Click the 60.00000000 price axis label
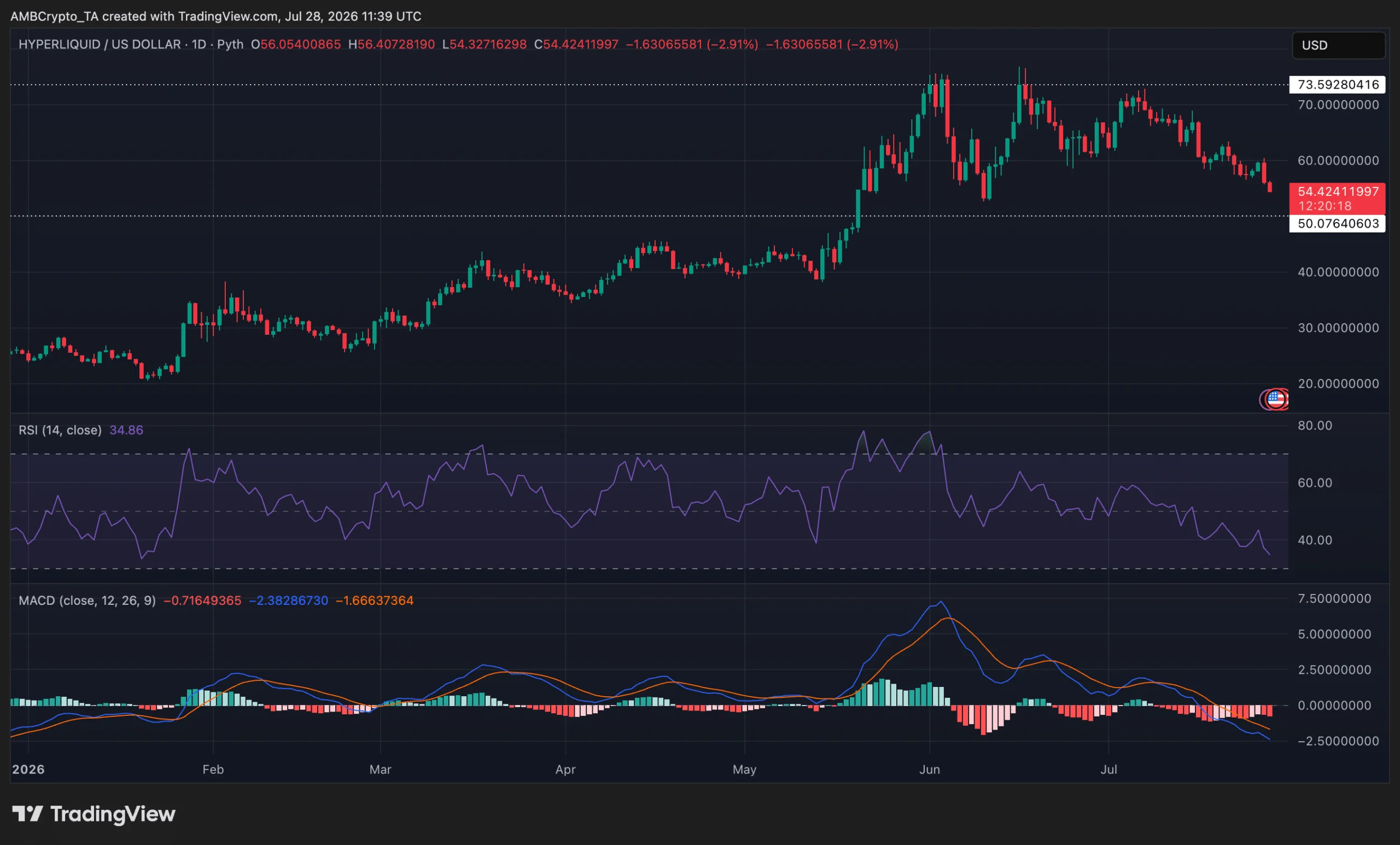Screen dimensions: 1400x845 coord(1338,160)
